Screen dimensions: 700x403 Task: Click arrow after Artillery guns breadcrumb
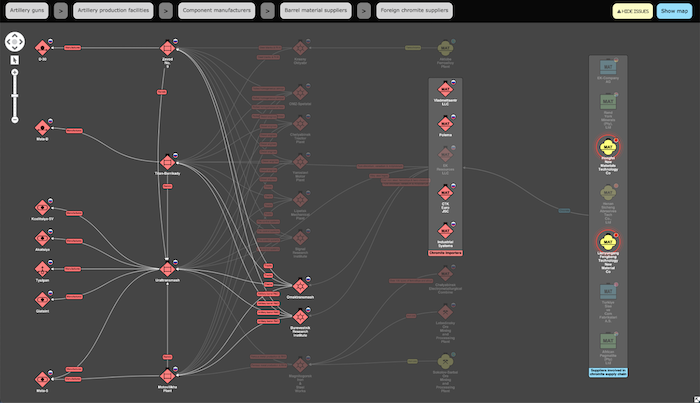click(x=61, y=11)
